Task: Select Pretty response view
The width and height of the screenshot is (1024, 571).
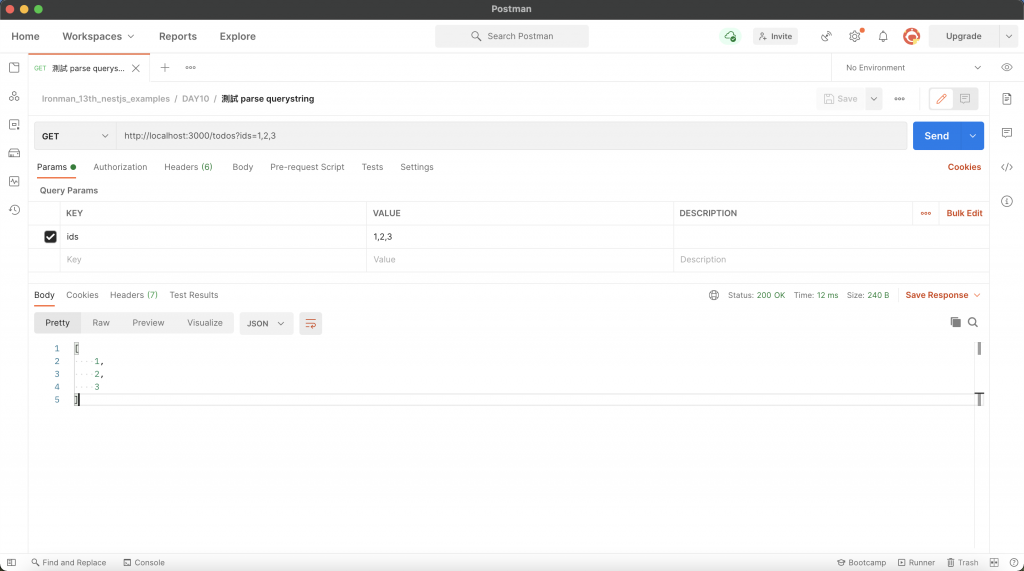Action: point(57,323)
